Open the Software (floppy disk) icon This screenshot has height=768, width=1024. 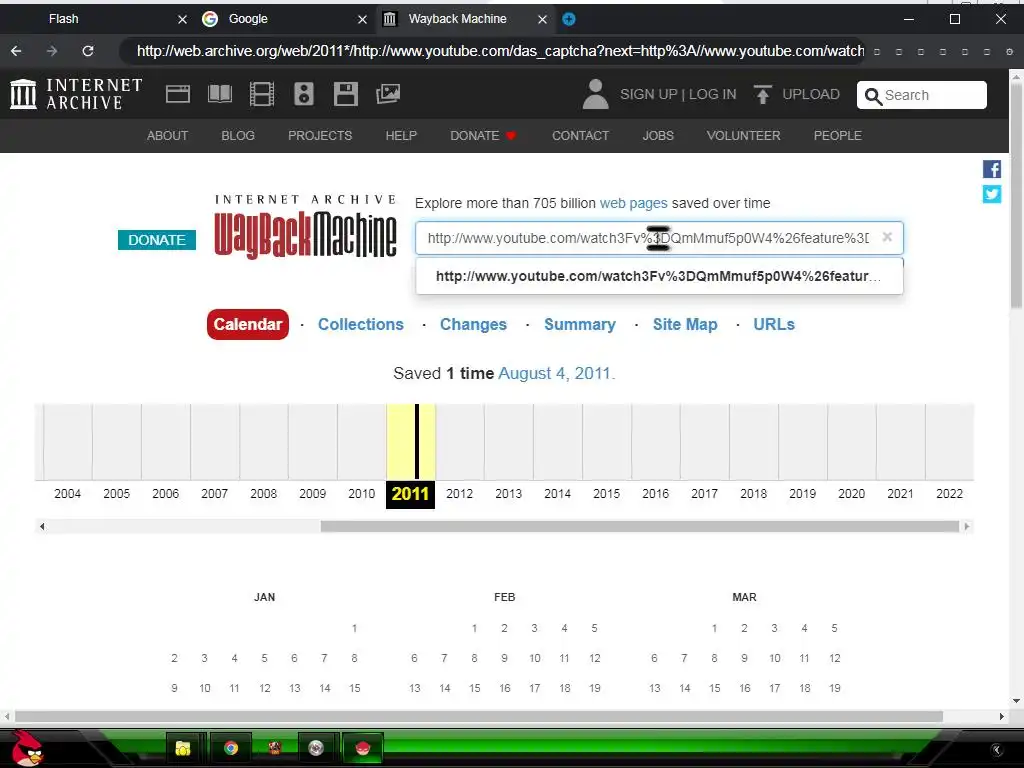pos(345,94)
